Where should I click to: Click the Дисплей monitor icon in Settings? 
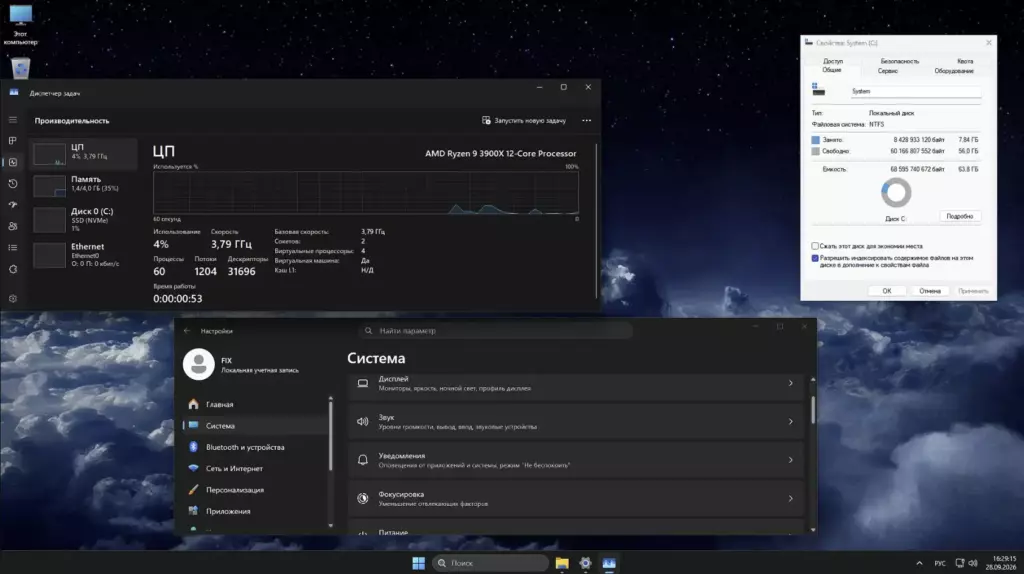[362, 383]
